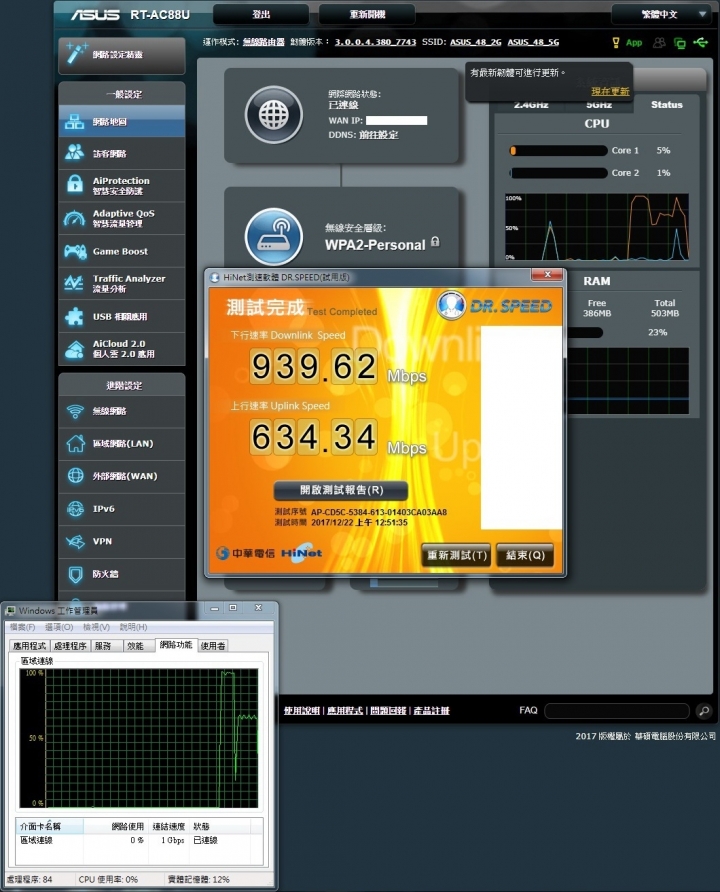Click the guest users status icon in header

pos(659,43)
